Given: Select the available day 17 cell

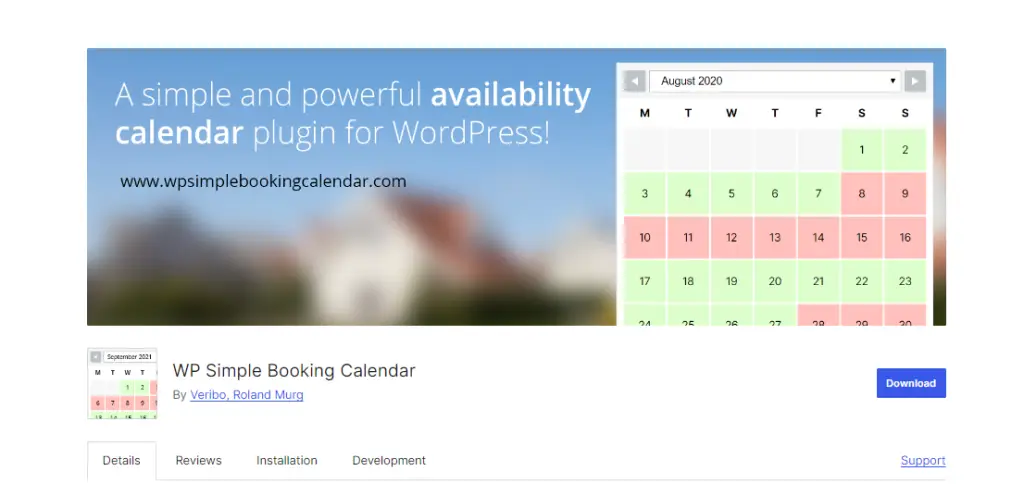Looking at the screenshot, I should [645, 281].
